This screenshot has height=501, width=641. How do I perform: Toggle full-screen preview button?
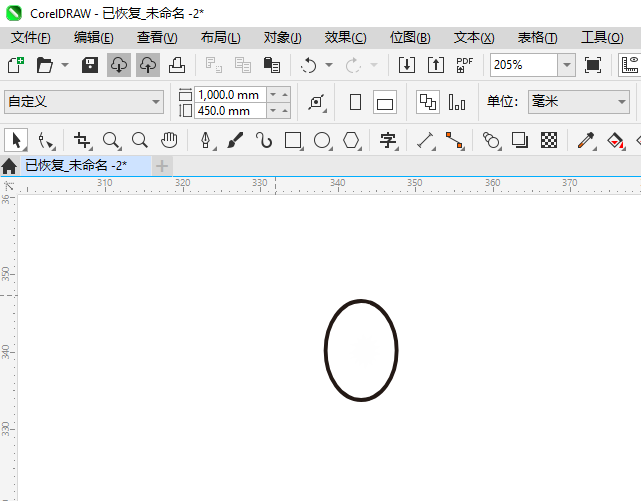pyautogui.click(x=593, y=65)
